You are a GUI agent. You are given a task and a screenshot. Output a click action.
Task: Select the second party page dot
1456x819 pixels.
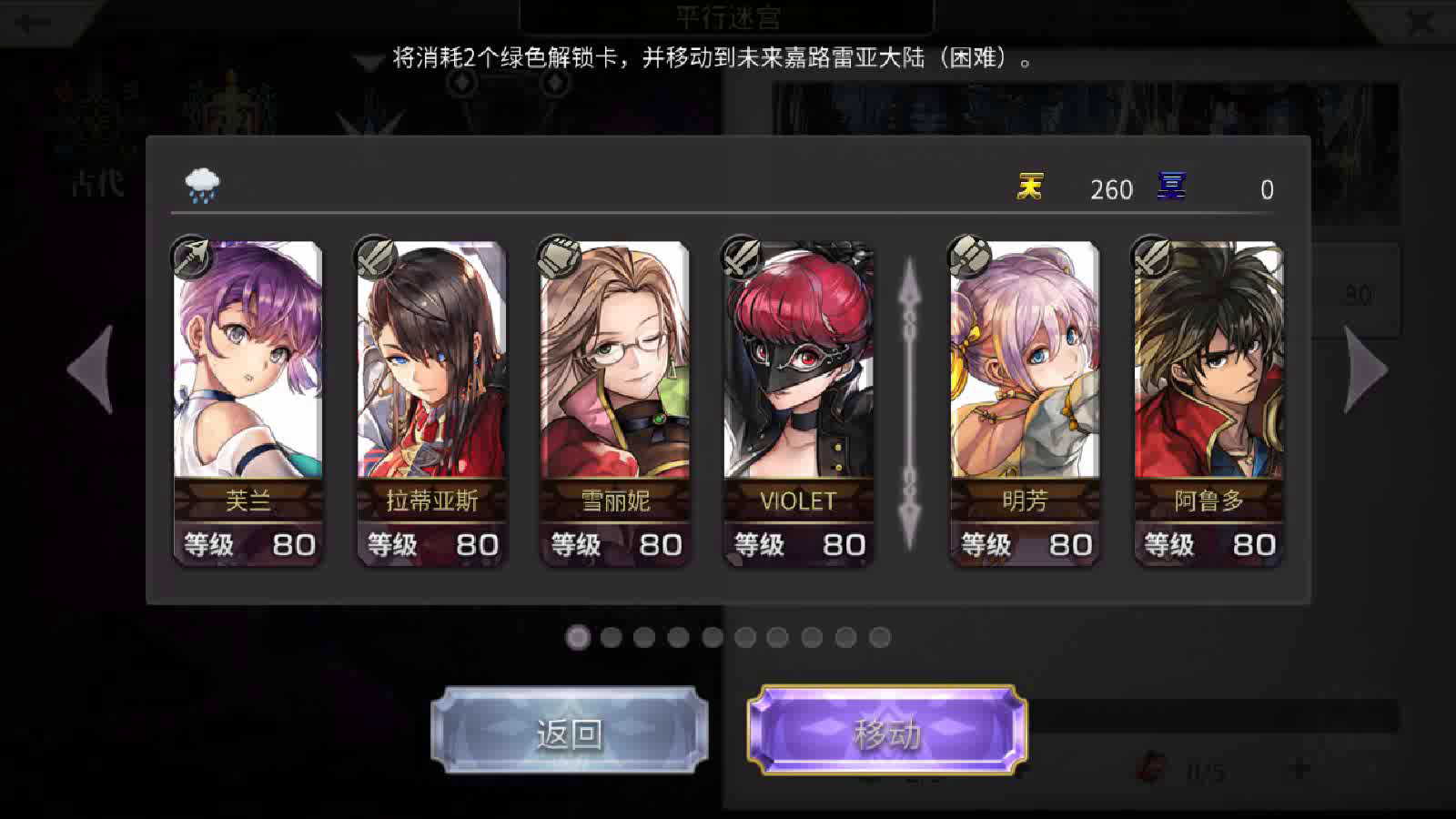pyautogui.click(x=612, y=637)
